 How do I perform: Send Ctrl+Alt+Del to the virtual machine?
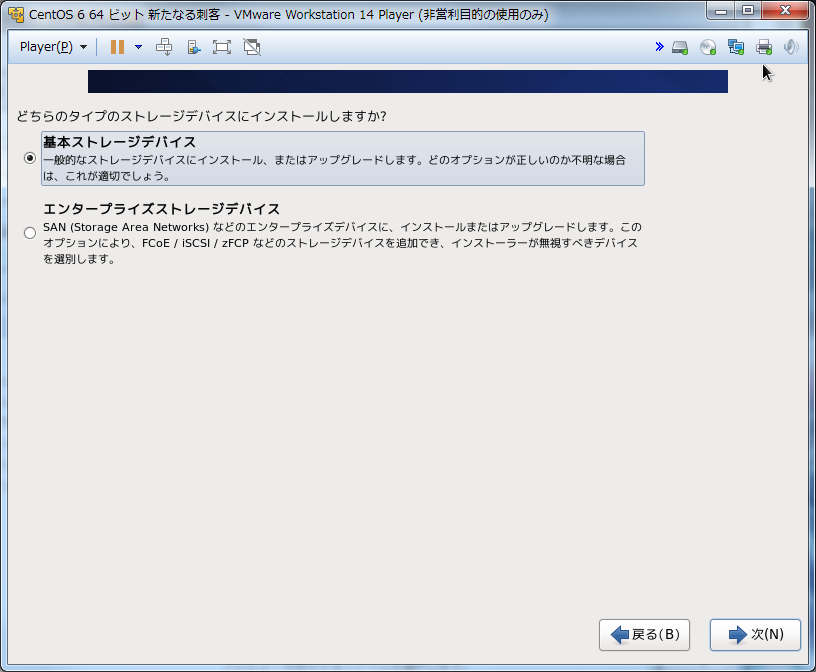click(164, 47)
